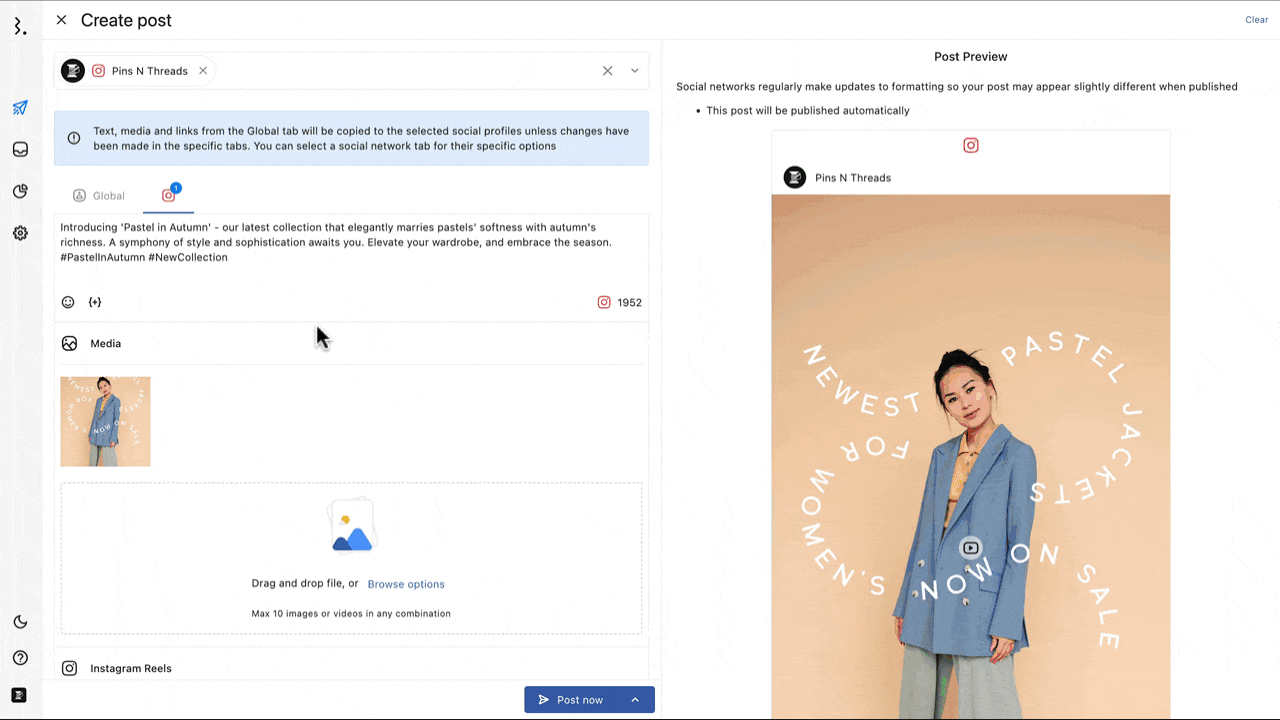Remove the Pins N Threads profile chip
Viewport: 1280px width, 720px height.
pos(203,70)
